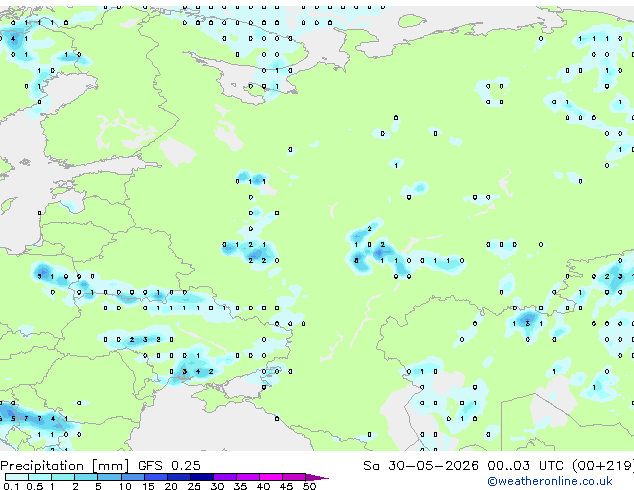The width and height of the screenshot is (634, 490).
Task: Select the 'GFS 0.25' model label
Action: (169, 466)
